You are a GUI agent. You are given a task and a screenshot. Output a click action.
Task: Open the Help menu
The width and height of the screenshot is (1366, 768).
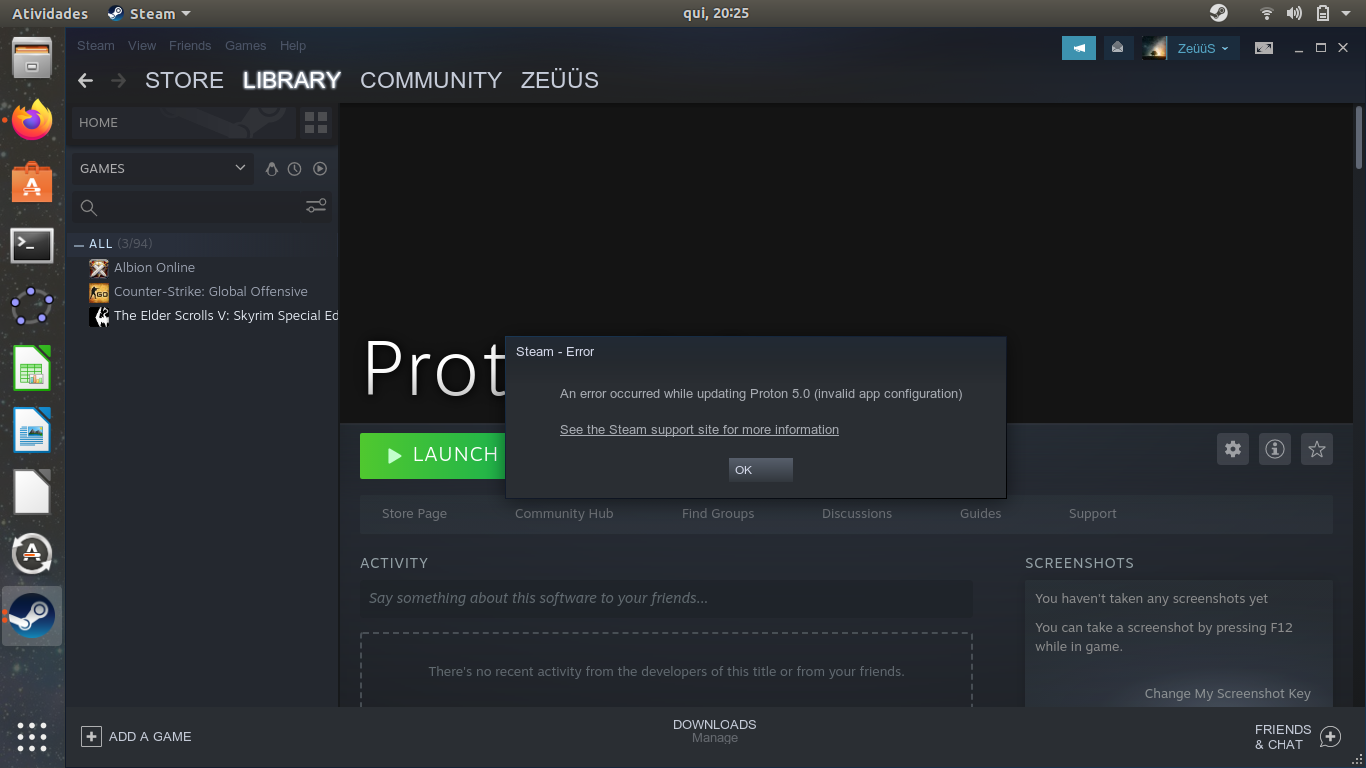click(293, 46)
